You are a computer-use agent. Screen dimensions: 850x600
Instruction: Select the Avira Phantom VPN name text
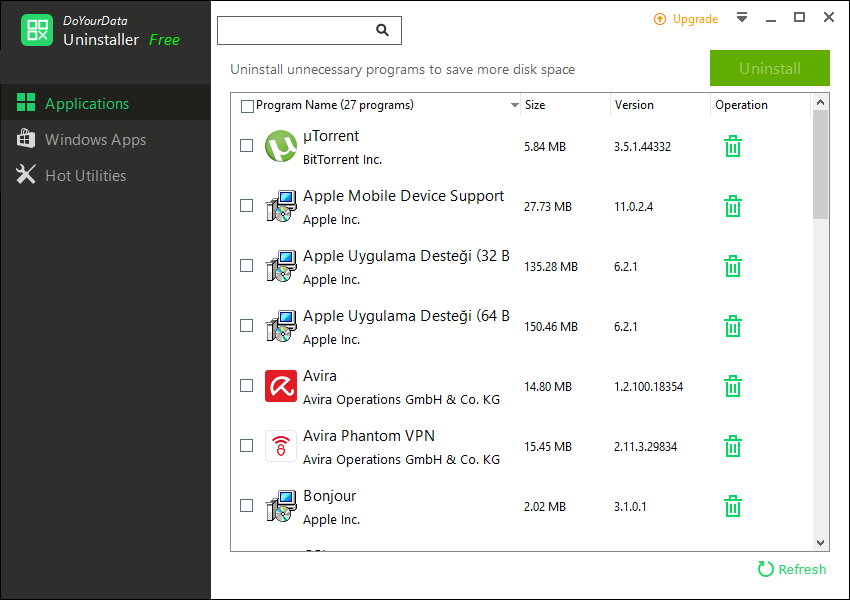[x=369, y=436]
